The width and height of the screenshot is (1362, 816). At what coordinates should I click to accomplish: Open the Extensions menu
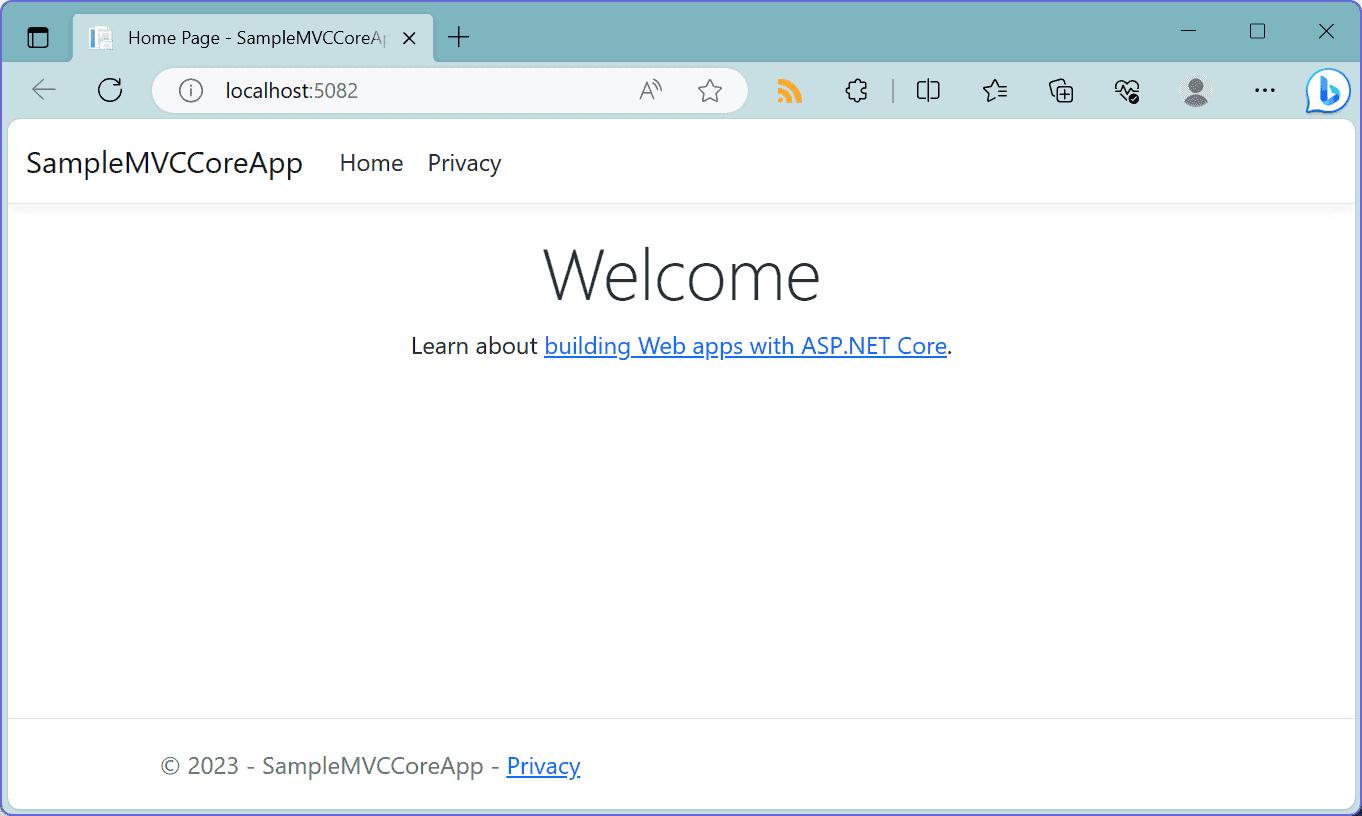point(856,90)
